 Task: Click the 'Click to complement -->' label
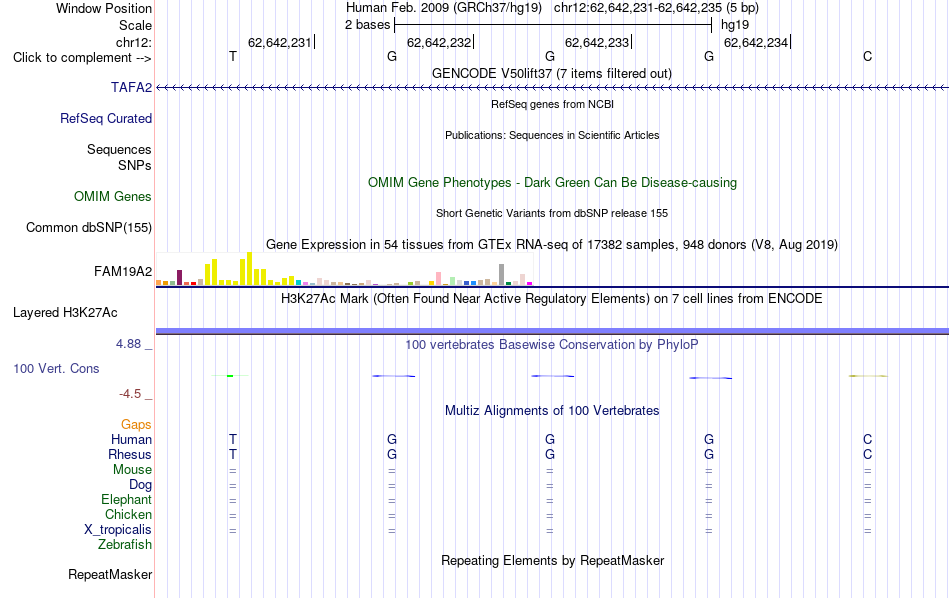(x=82, y=58)
